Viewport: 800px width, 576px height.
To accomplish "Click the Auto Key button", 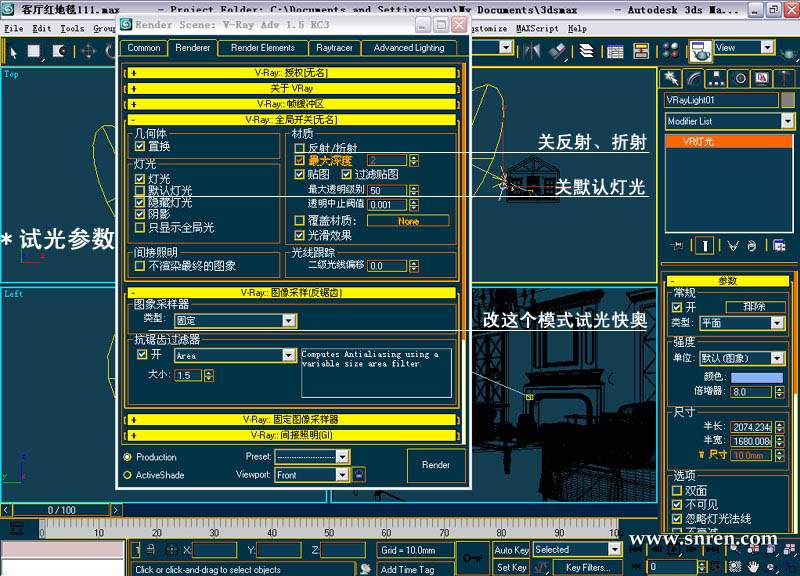I will (511, 549).
